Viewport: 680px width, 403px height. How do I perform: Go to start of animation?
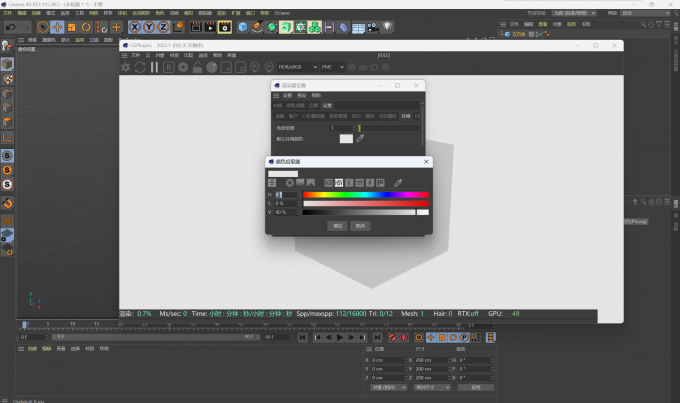coord(303,337)
